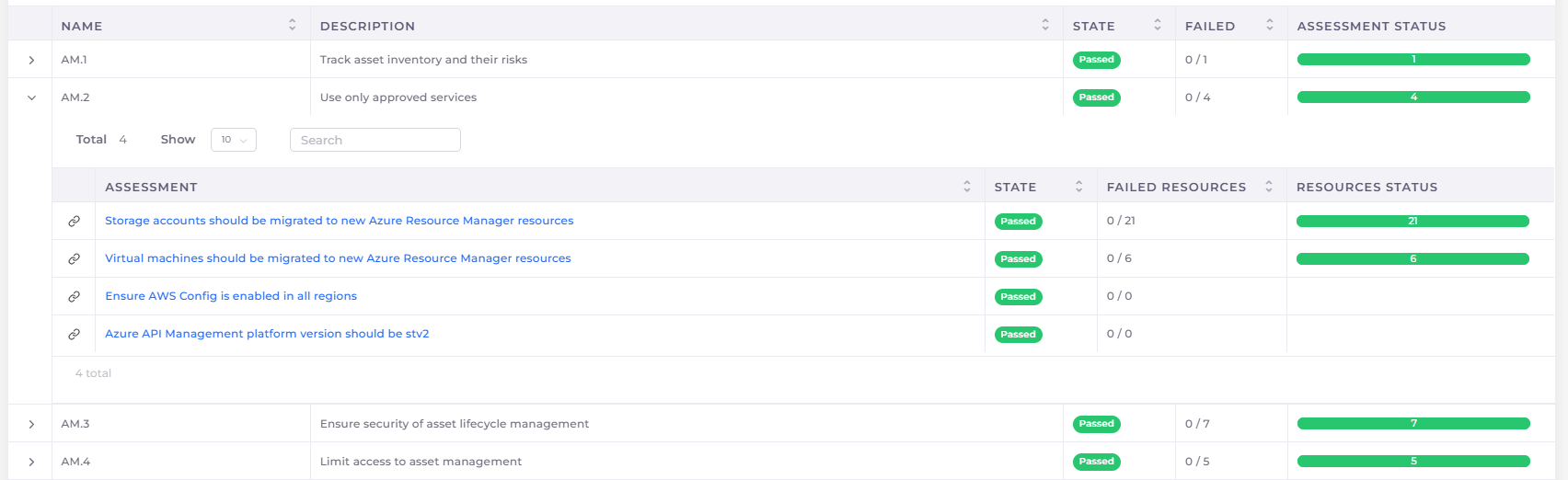Open Ensure AWS Config enabled link
The height and width of the screenshot is (480, 1568).
click(x=231, y=296)
